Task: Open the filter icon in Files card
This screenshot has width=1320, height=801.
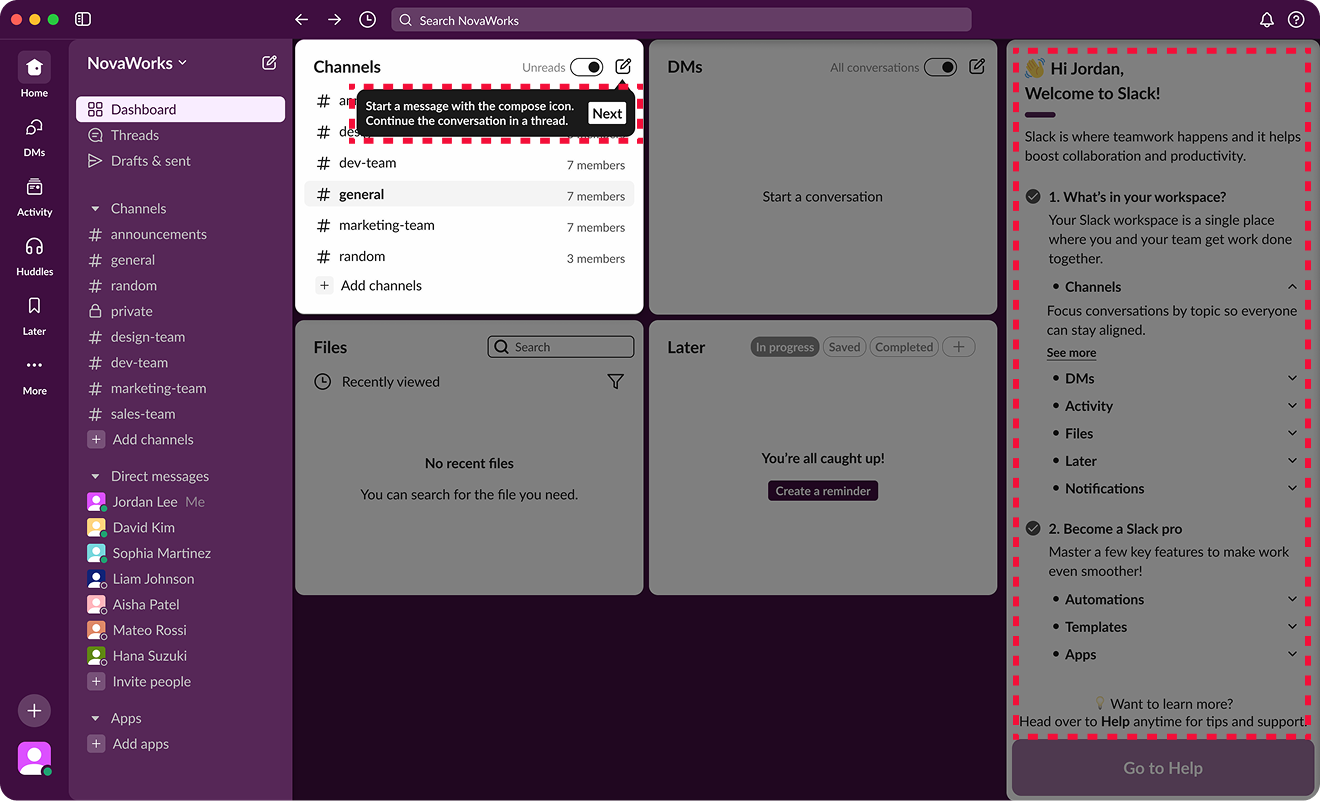Action: pos(616,381)
